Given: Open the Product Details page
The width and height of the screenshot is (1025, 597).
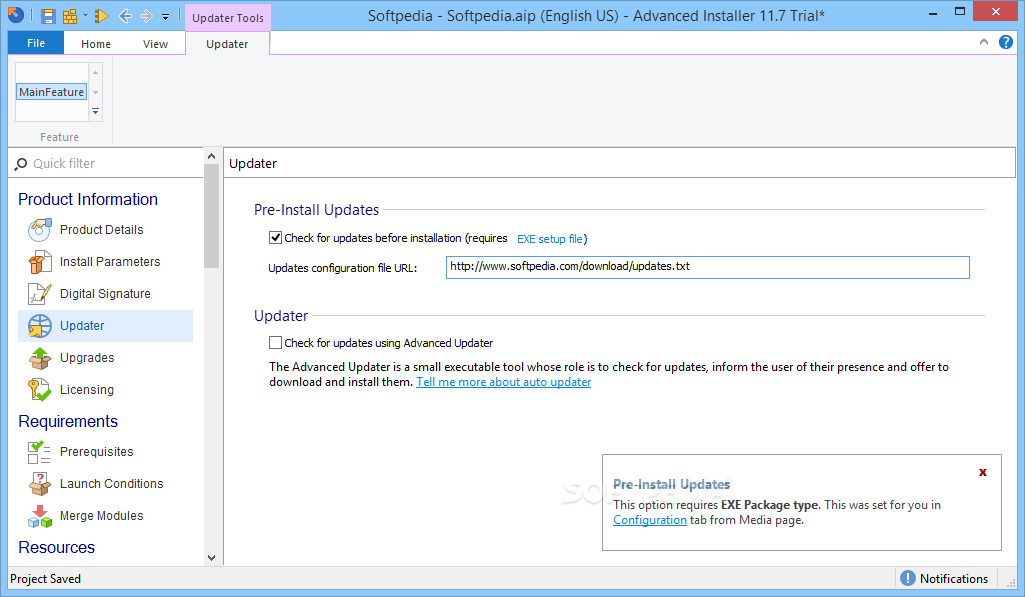Looking at the screenshot, I should (x=101, y=230).
